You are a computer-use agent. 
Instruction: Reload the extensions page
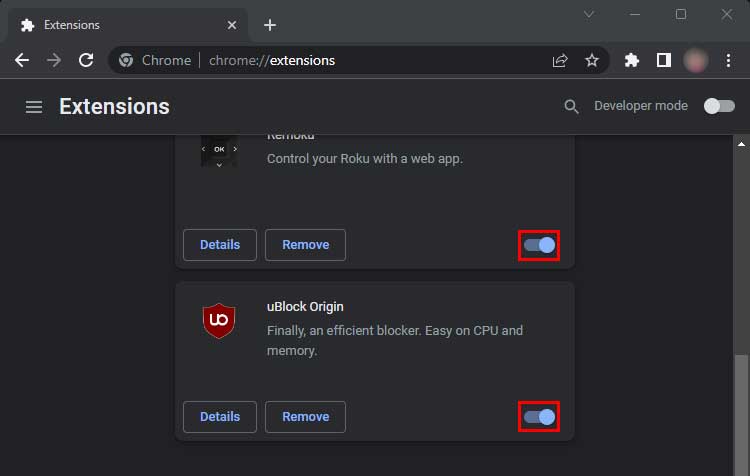click(86, 60)
